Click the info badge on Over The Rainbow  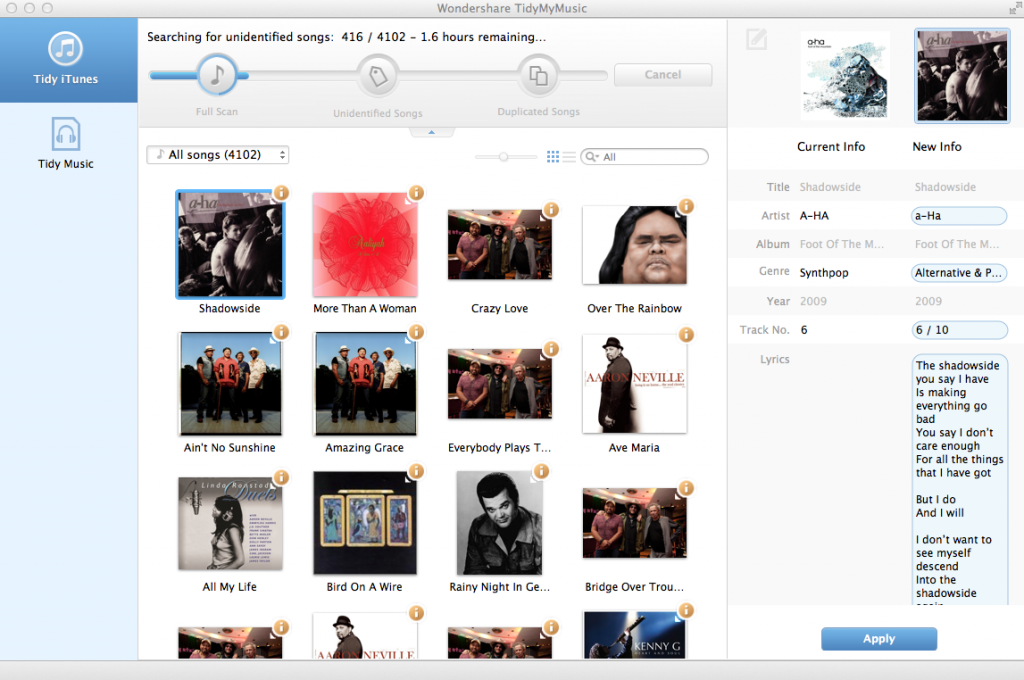coord(686,206)
